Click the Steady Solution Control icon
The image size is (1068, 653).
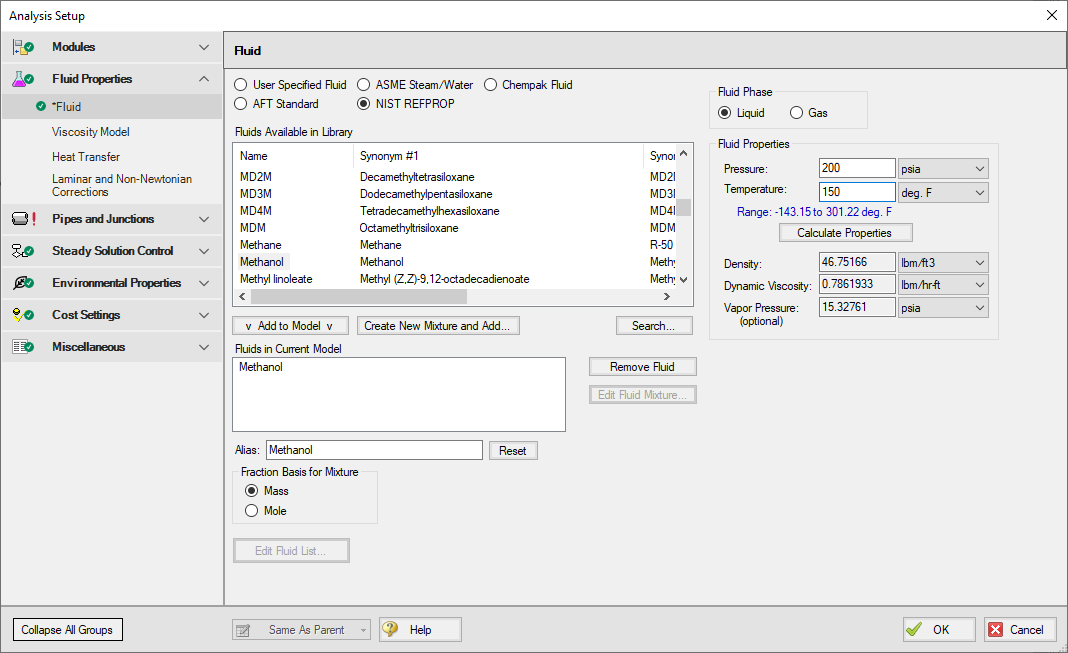tap(22, 251)
